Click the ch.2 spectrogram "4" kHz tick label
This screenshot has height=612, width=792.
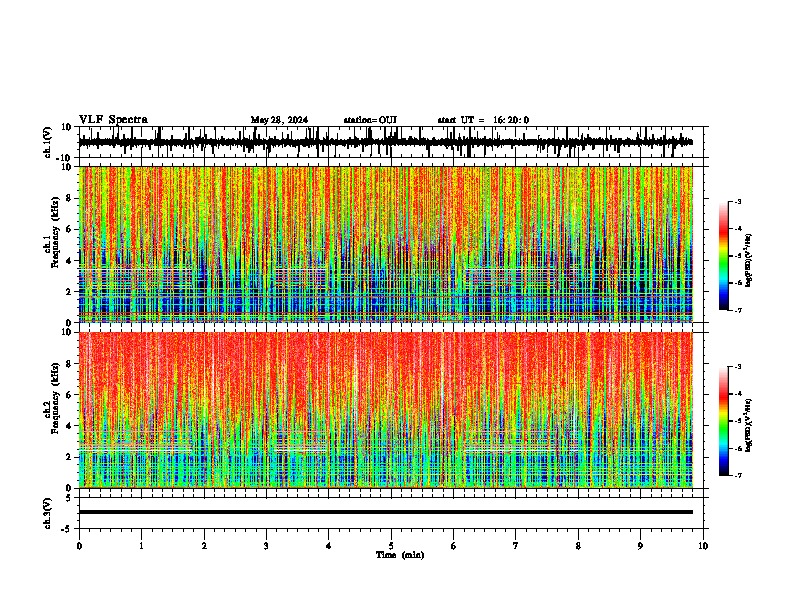(x=69, y=426)
